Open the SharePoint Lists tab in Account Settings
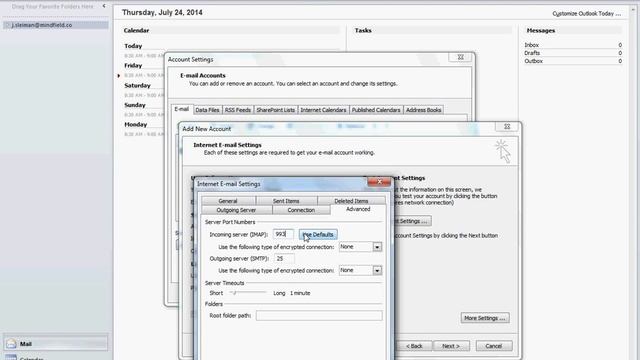 tap(276, 110)
